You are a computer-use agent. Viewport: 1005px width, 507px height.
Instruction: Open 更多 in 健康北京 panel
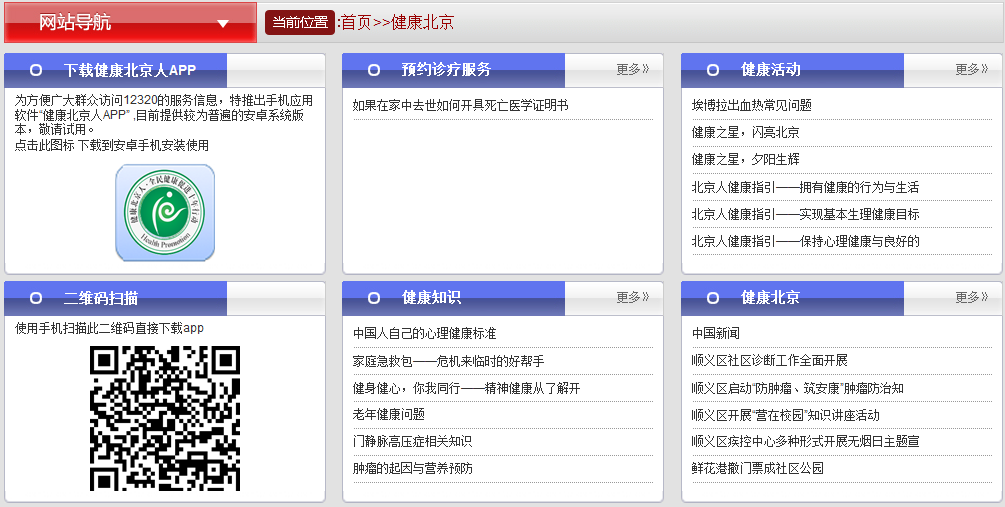[x=972, y=297]
